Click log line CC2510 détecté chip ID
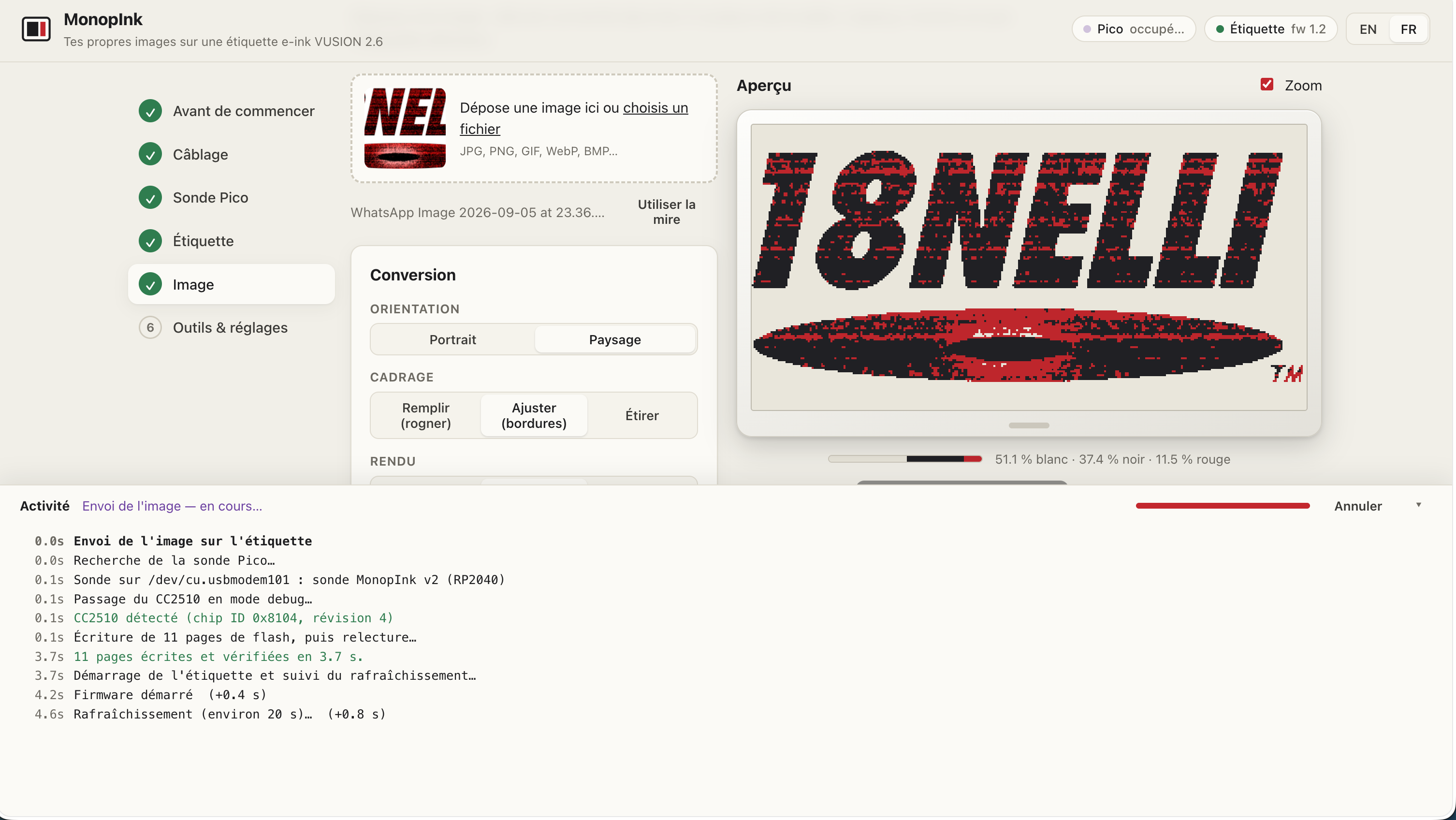 [x=233, y=618]
